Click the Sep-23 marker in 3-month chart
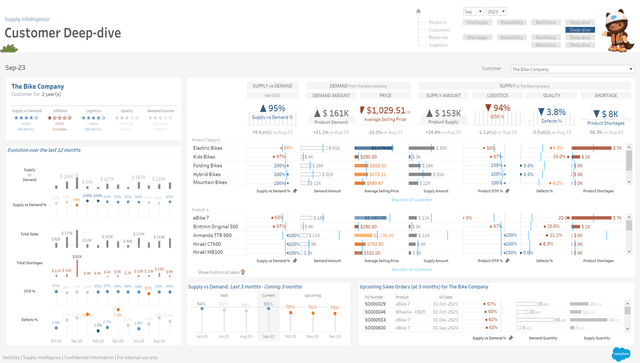Viewport: 640px width, 363px height. [268, 309]
